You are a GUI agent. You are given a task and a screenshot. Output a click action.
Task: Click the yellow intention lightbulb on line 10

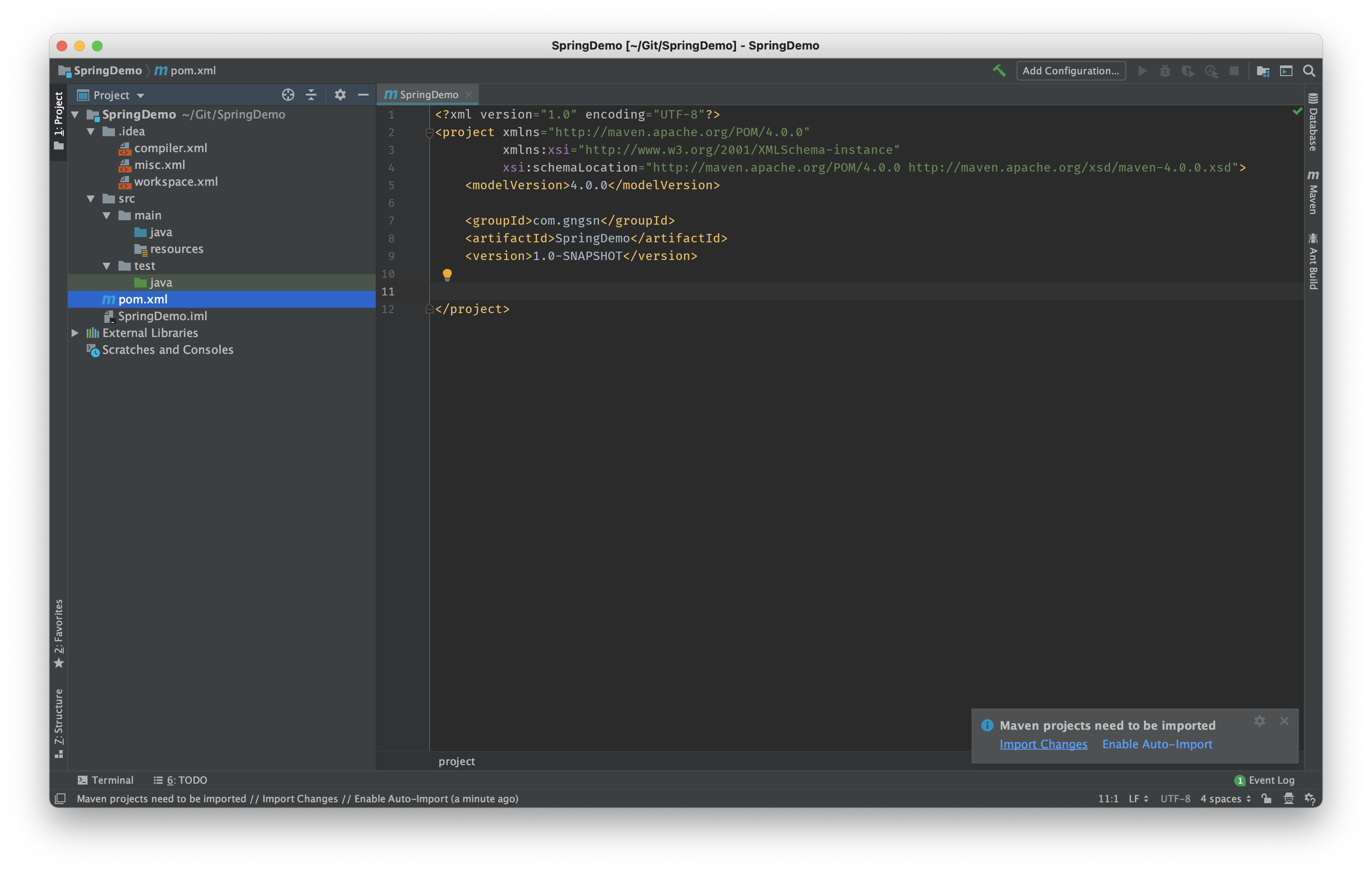447,274
